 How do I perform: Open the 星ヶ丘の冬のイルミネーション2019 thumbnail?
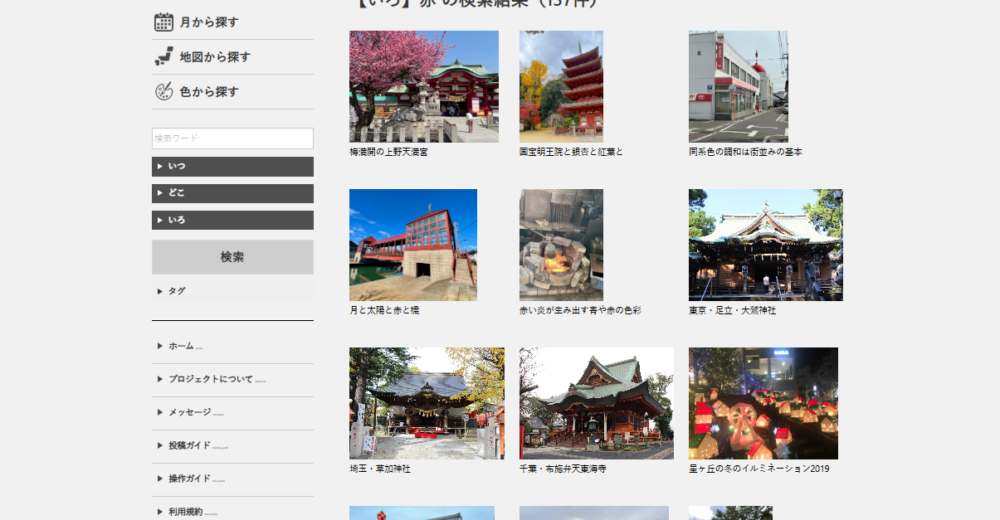click(763, 403)
